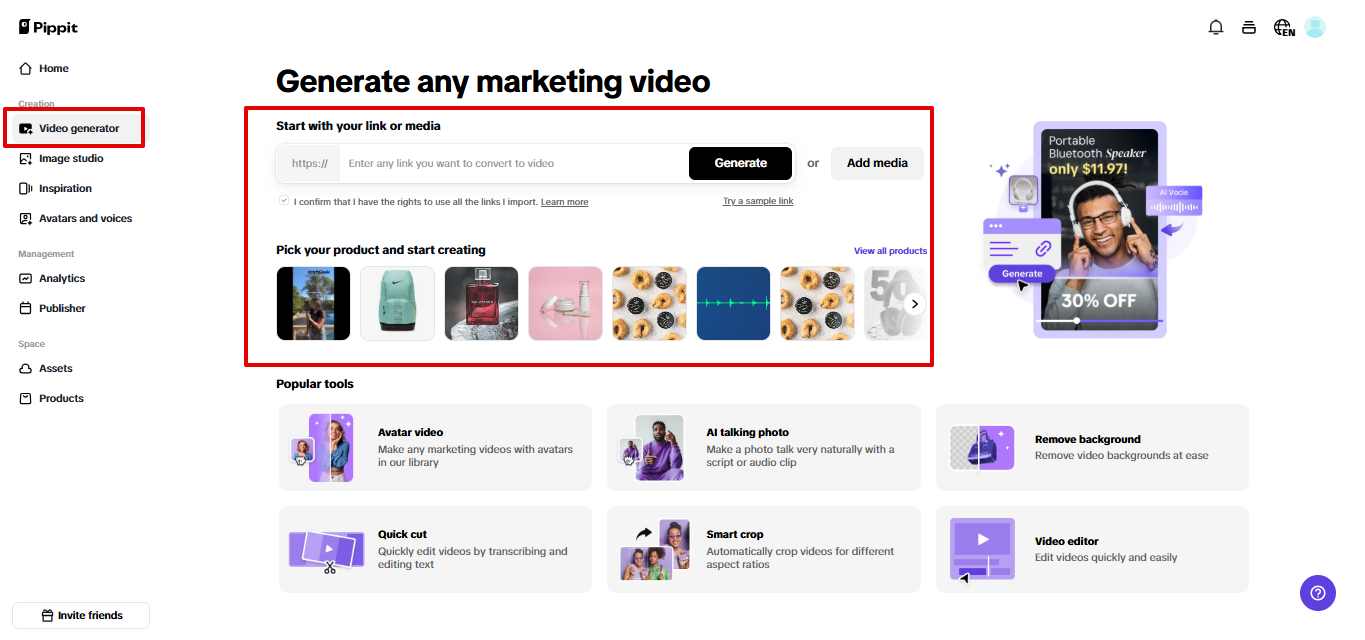The image size is (1365, 640).
Task: Open View all products
Action: [890, 251]
